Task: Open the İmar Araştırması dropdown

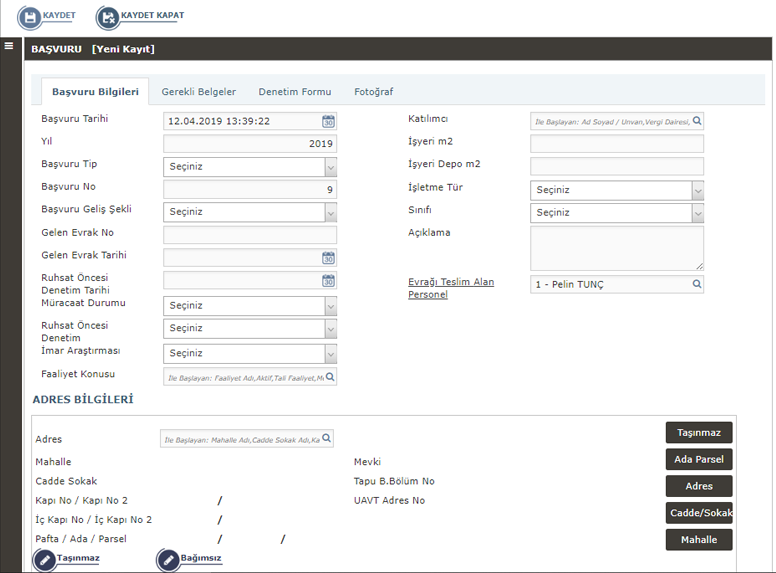Action: coord(330,353)
